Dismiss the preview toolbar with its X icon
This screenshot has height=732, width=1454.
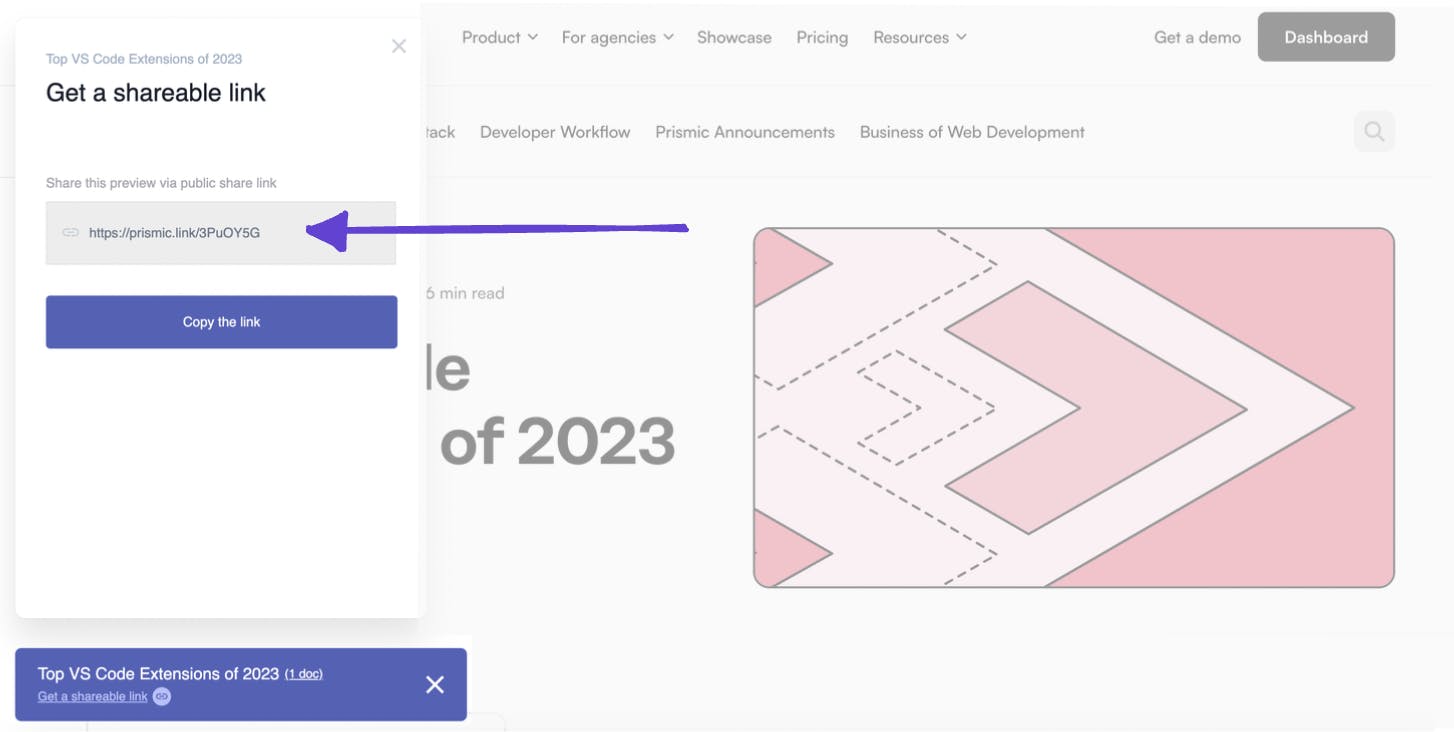coord(435,685)
